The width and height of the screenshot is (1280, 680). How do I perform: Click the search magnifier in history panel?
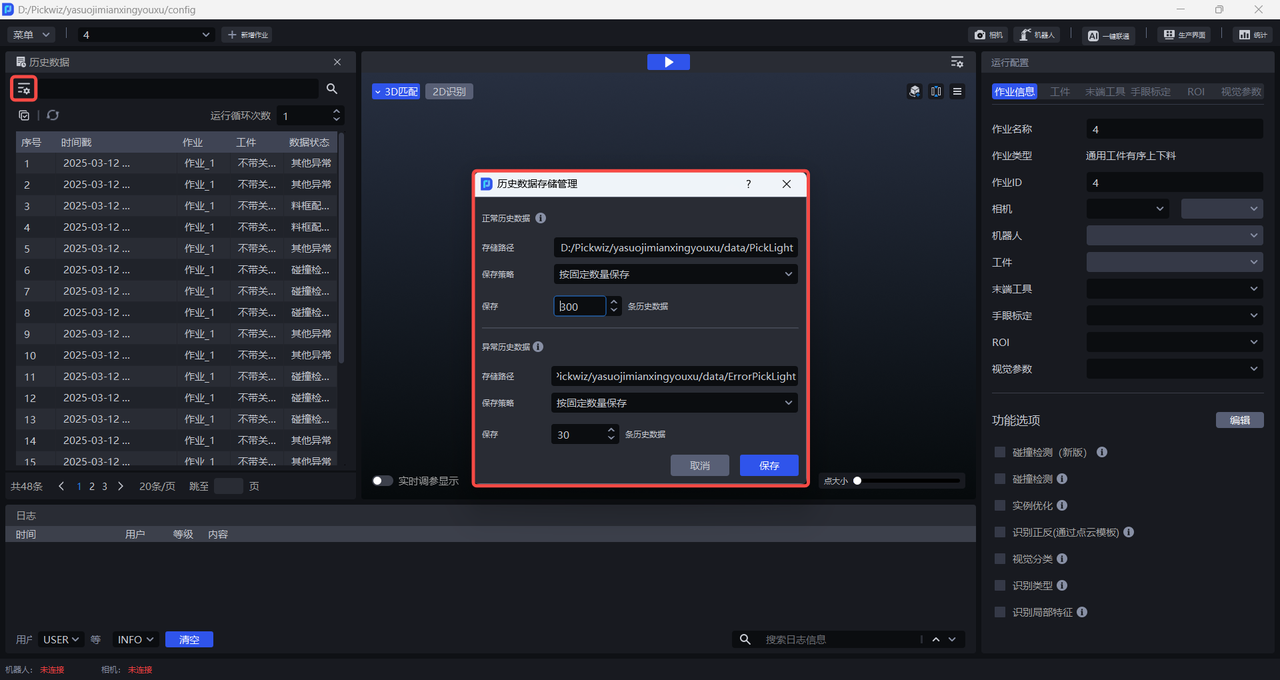(x=332, y=89)
